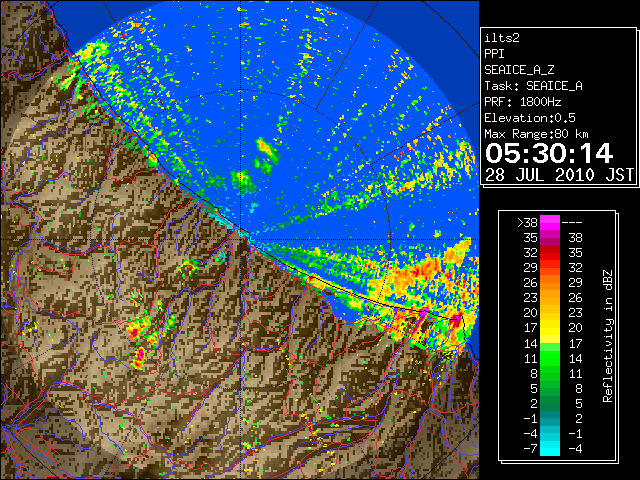Select the --- legend label
Viewport: 640px width, 480px height.
[572, 223]
